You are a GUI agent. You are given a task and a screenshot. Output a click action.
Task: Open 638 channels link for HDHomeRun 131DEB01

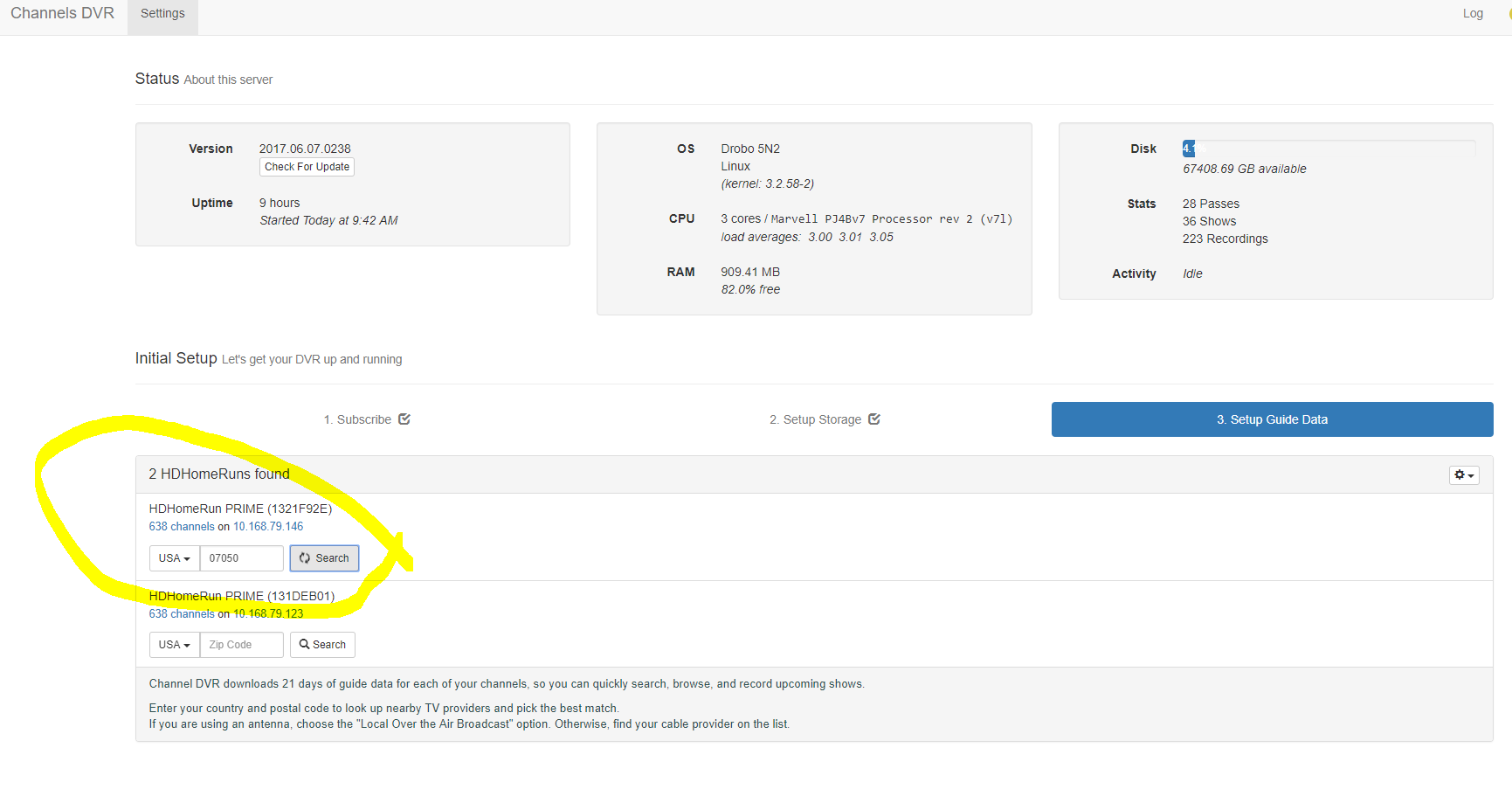tap(181, 614)
